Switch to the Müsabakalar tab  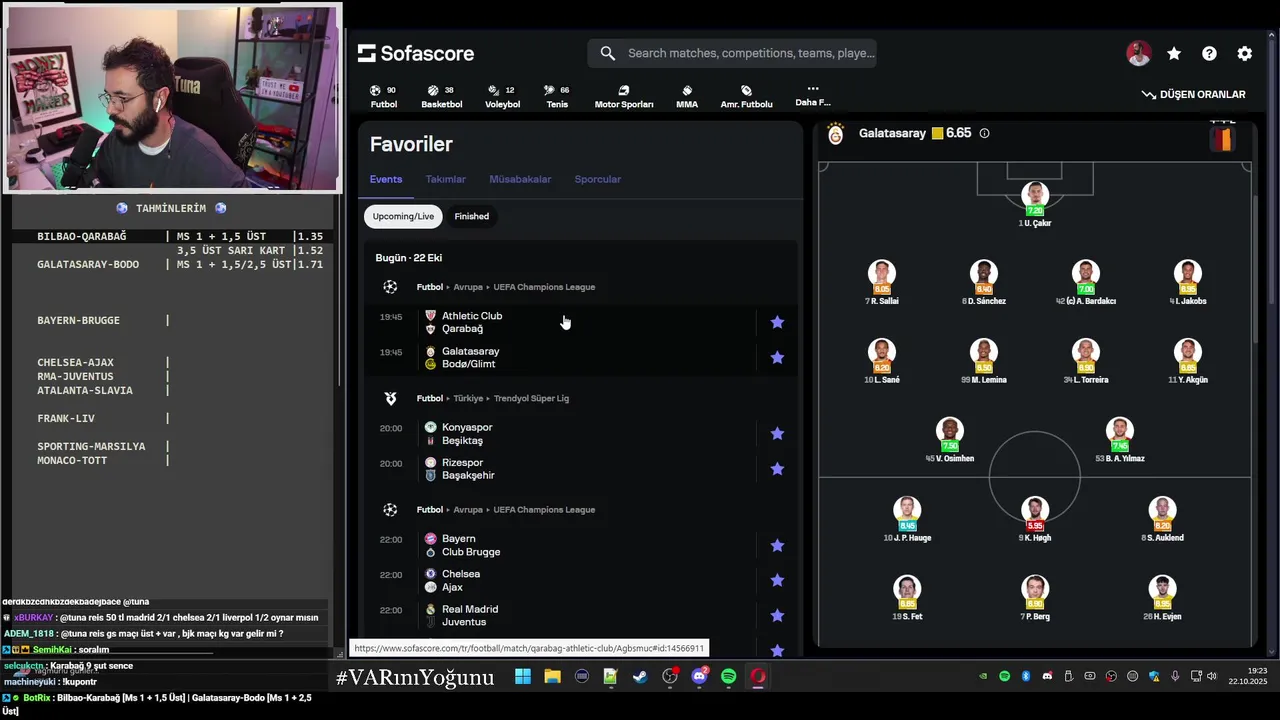click(520, 179)
